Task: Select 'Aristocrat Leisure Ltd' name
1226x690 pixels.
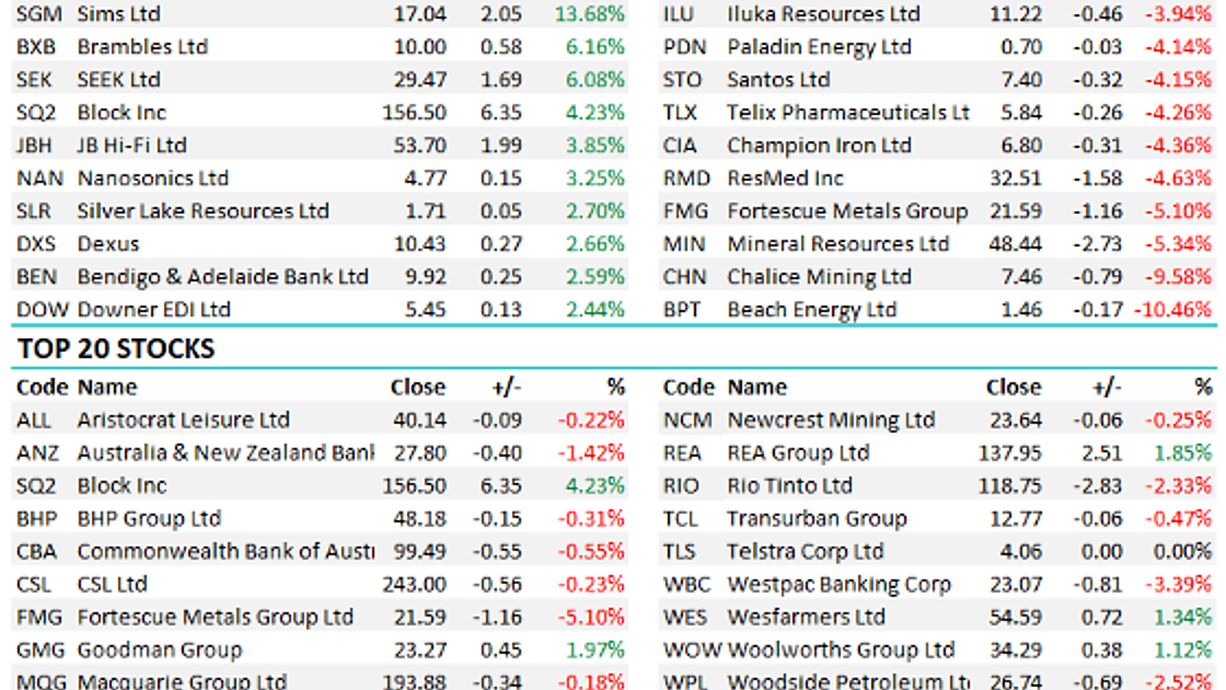Action: 183,420
